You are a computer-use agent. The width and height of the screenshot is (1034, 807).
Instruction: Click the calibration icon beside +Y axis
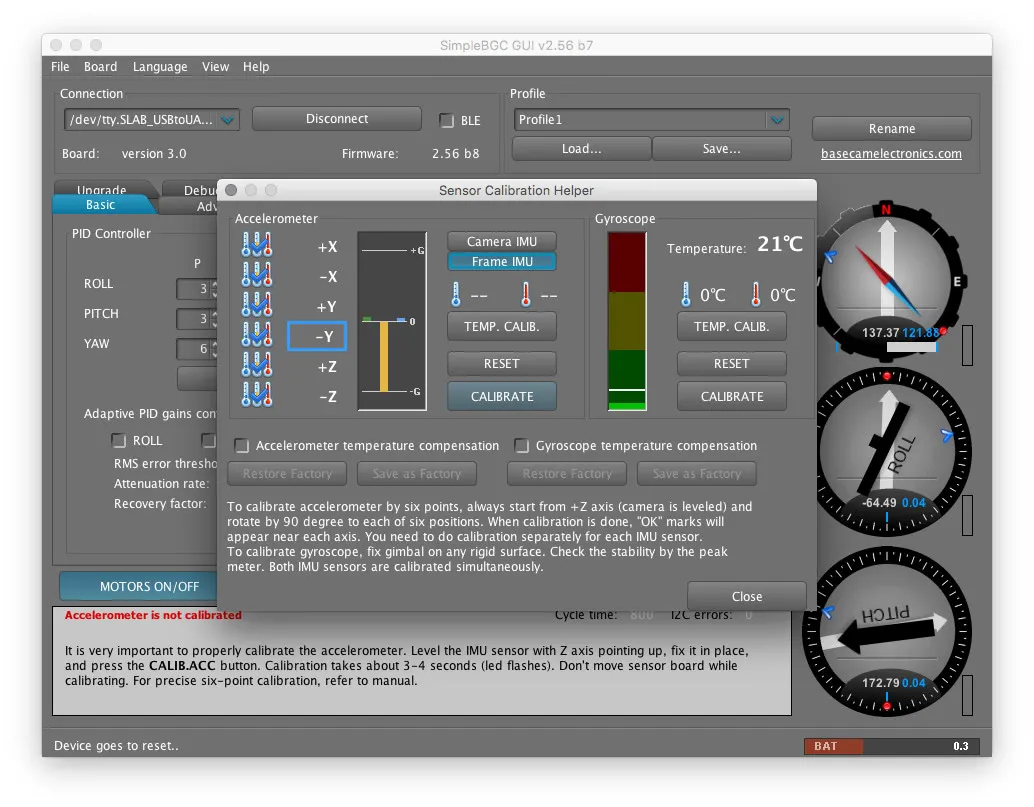click(257, 305)
